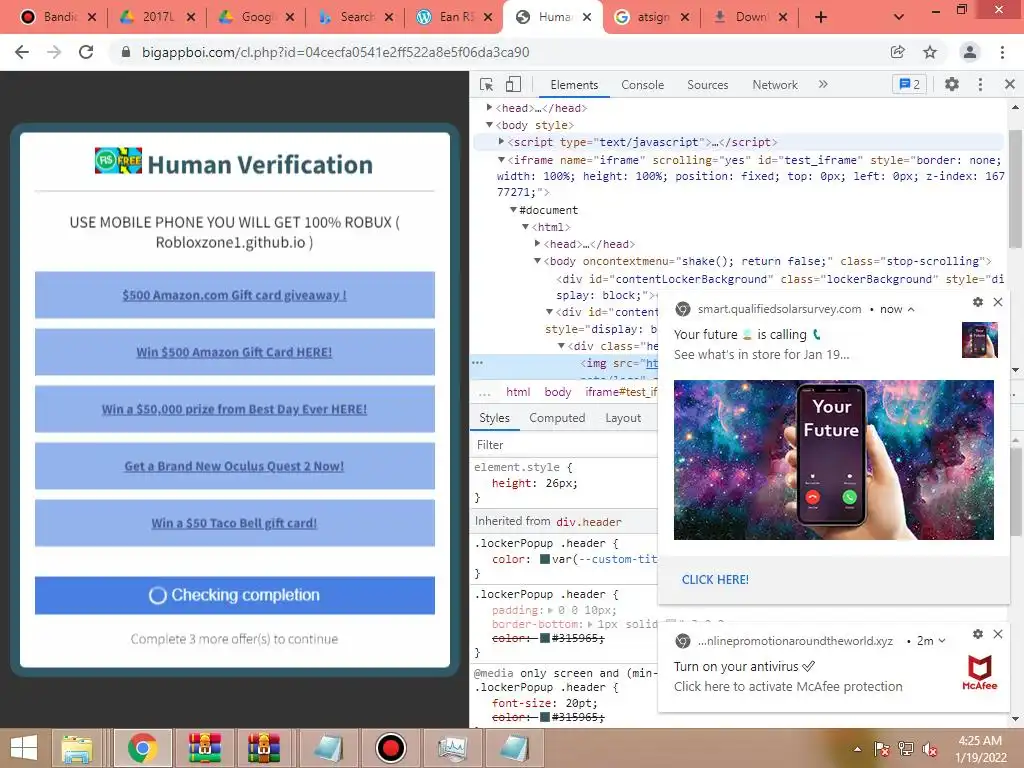Select the Styles pane tab
Viewport: 1024px width, 768px height.
coord(494,418)
